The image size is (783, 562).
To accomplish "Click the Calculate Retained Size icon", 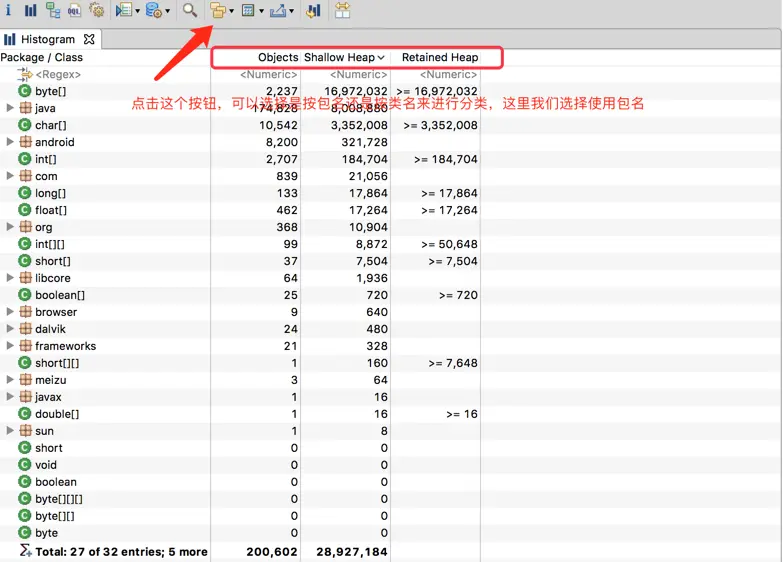I will pos(248,10).
